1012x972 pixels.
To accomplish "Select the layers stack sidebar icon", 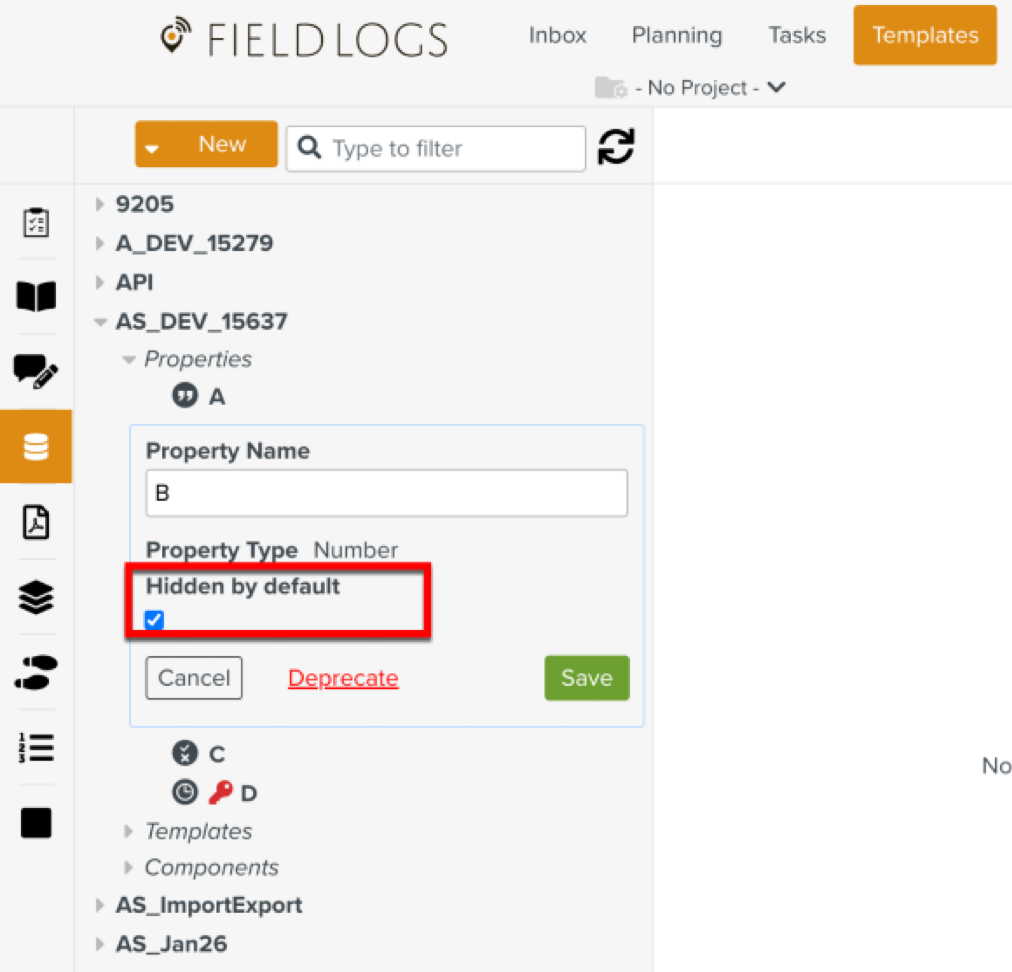I will coord(36,598).
